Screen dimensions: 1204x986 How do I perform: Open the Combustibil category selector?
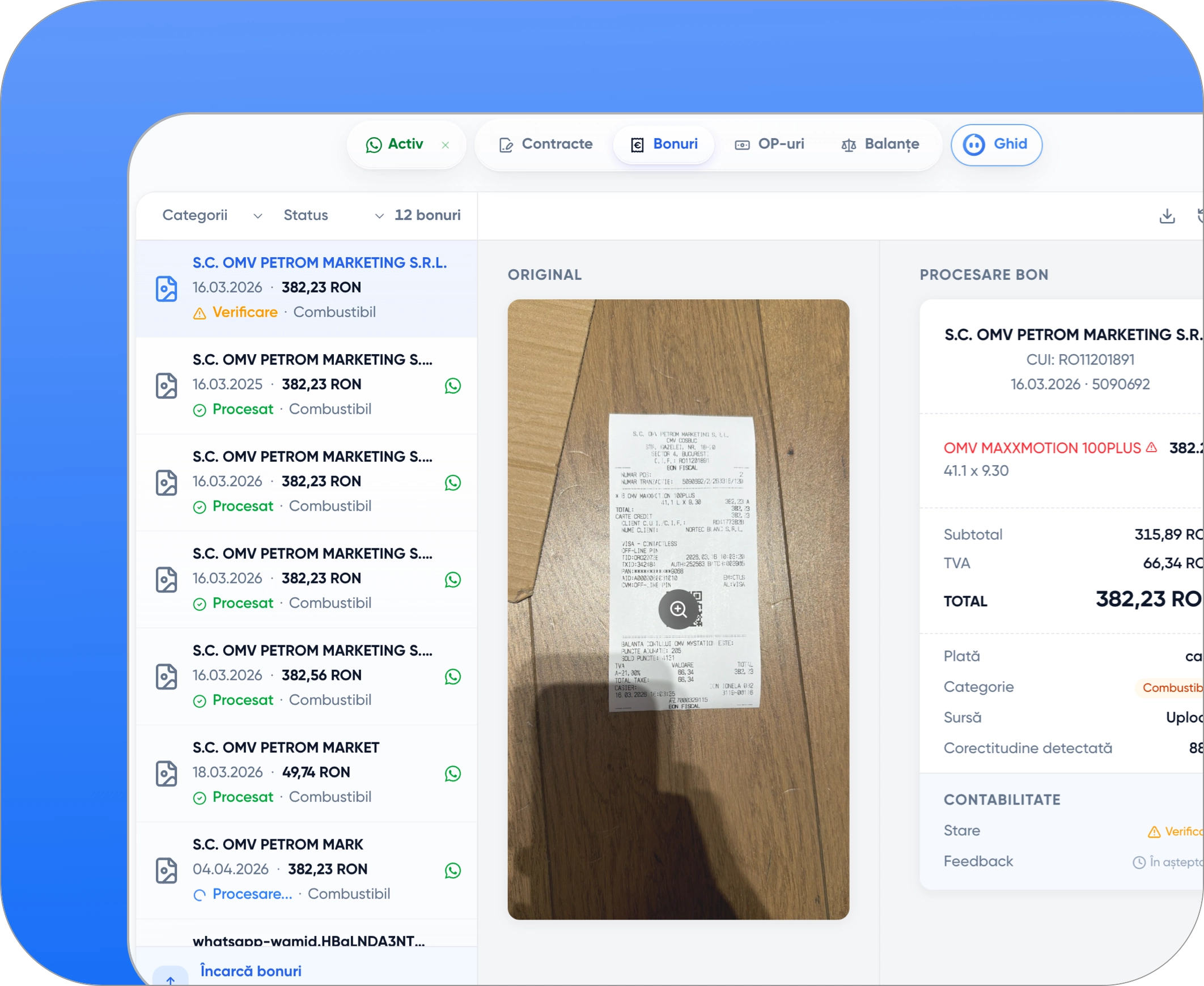point(1172,688)
